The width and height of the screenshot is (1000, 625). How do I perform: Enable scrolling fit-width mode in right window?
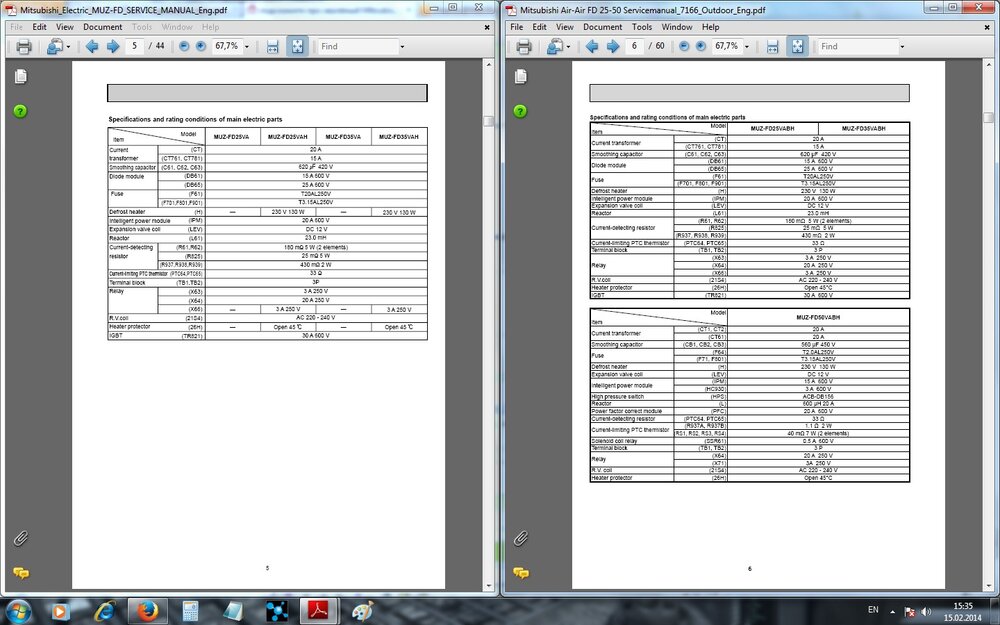tap(772, 47)
